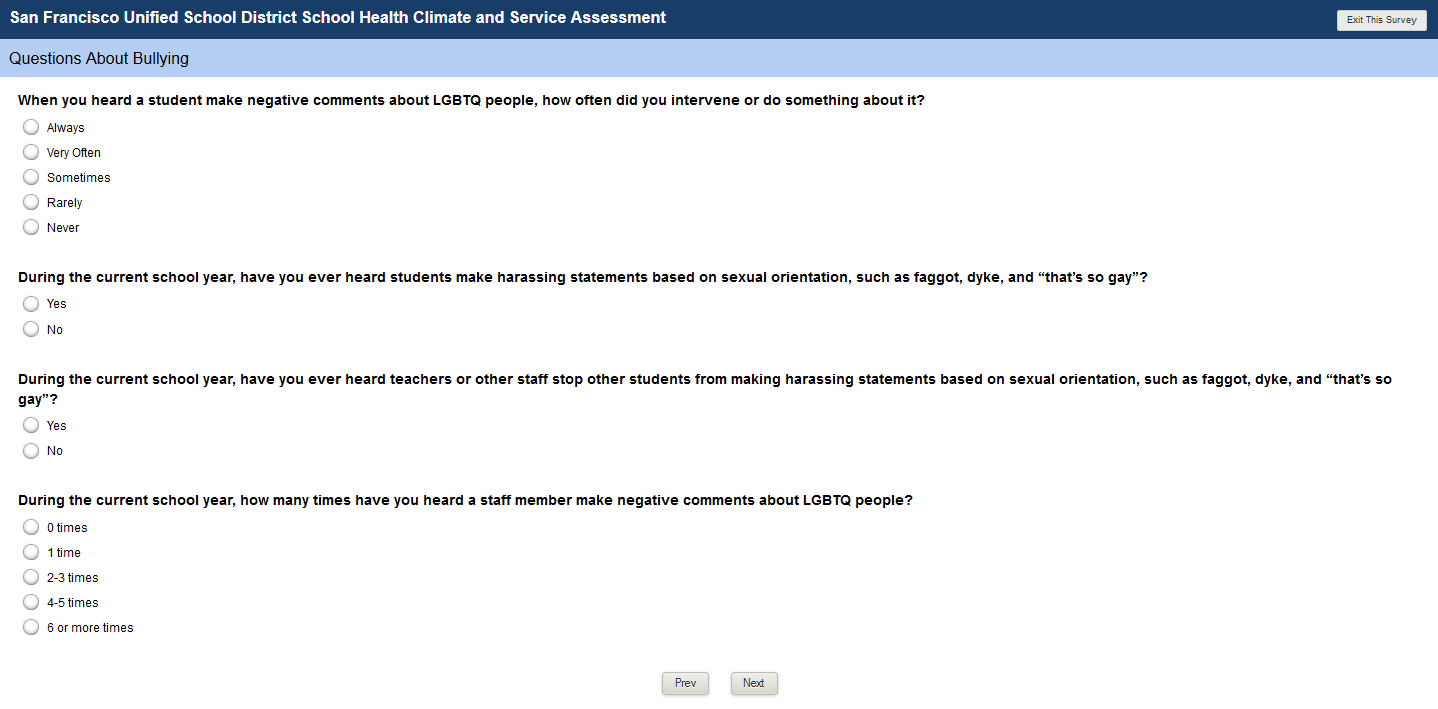
Task: Go back with the Prev button
Action: pos(685,683)
